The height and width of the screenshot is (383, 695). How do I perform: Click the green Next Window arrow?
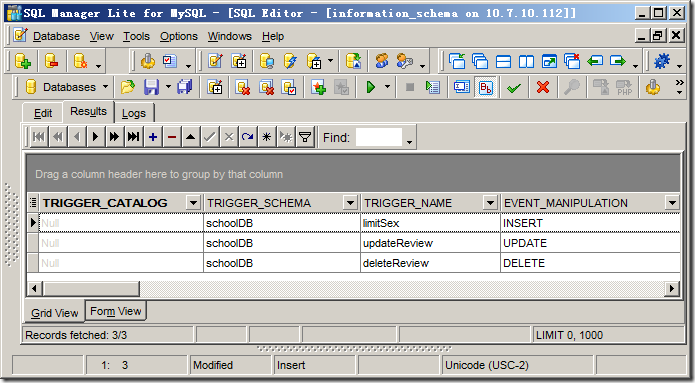(618, 61)
